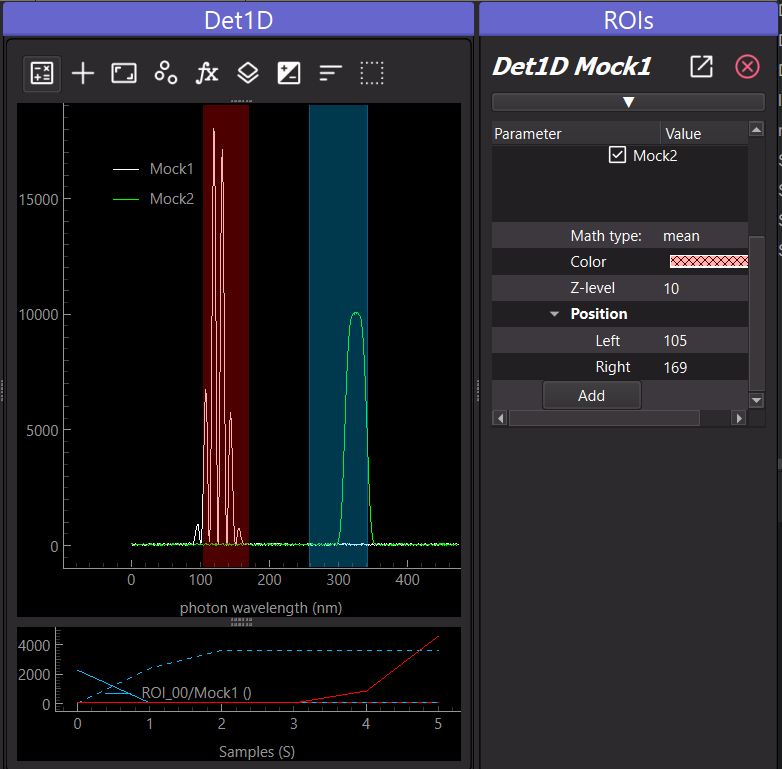Click the sort lines icon
This screenshot has height=769, width=782.
coord(330,73)
